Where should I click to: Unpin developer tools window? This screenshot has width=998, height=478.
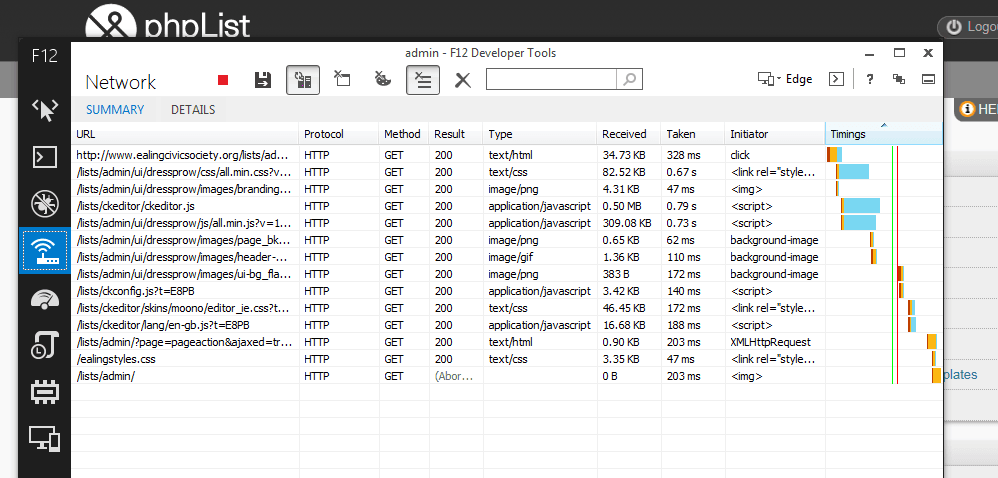click(x=929, y=79)
